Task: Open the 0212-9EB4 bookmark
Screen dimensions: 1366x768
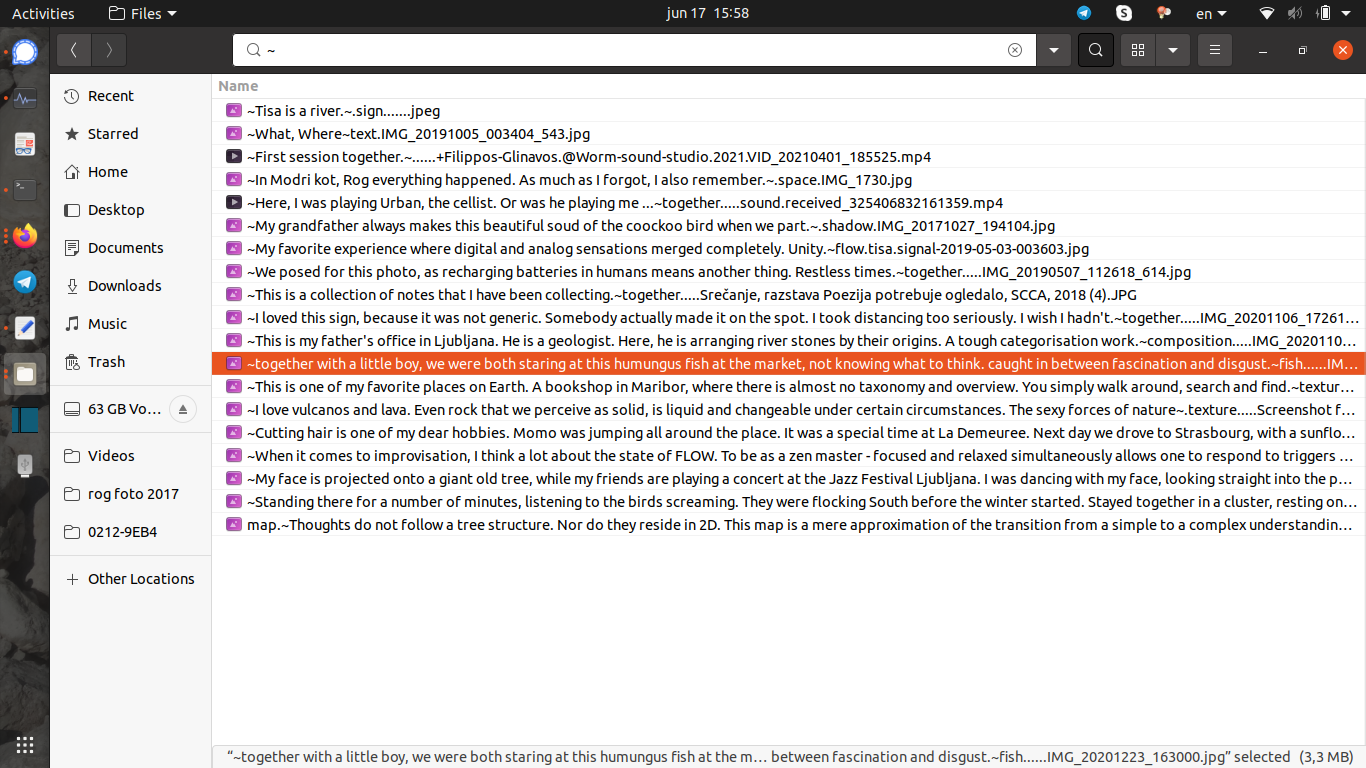Action: pos(131,532)
